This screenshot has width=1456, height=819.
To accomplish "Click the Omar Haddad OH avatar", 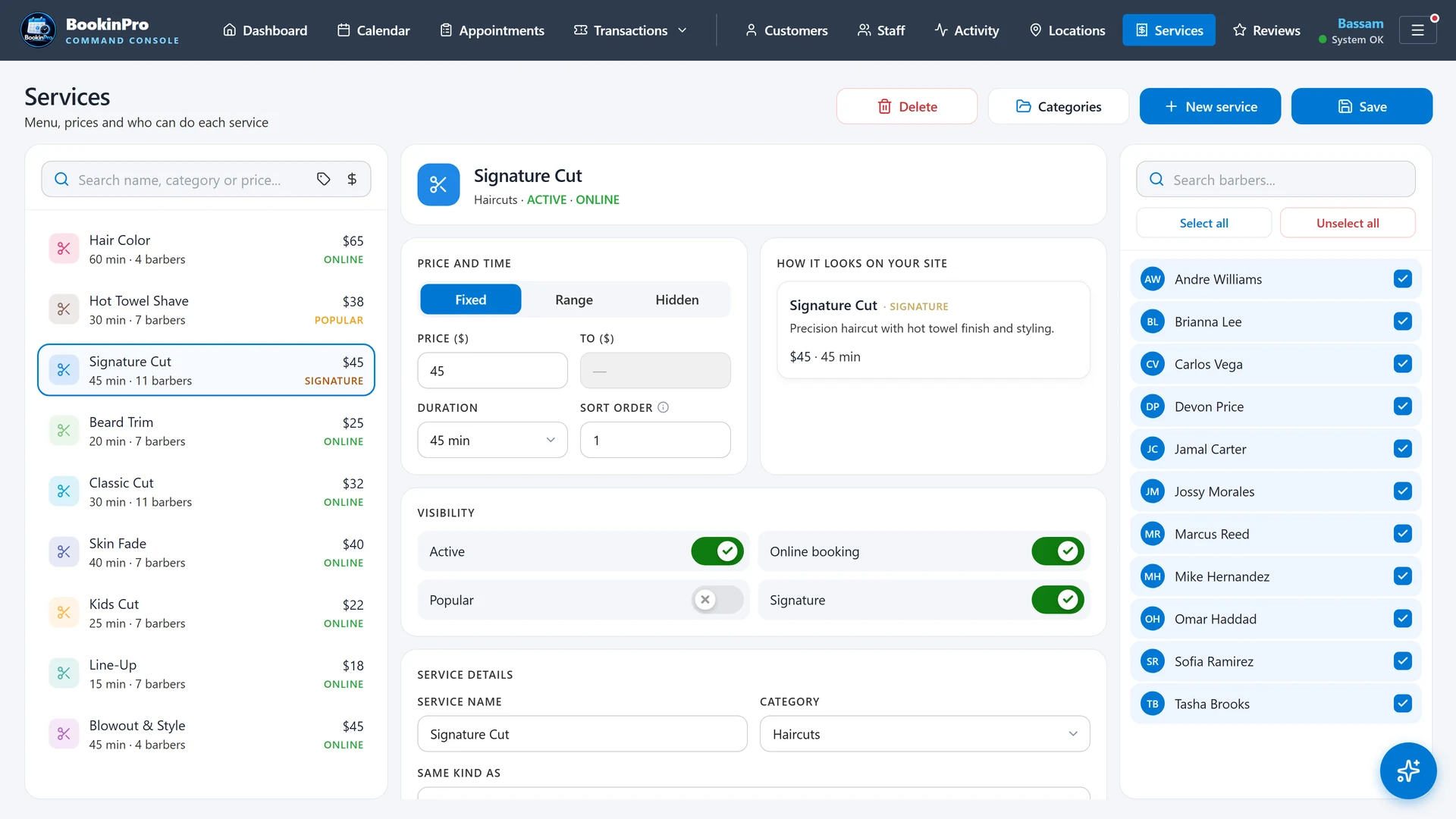I will (1153, 619).
